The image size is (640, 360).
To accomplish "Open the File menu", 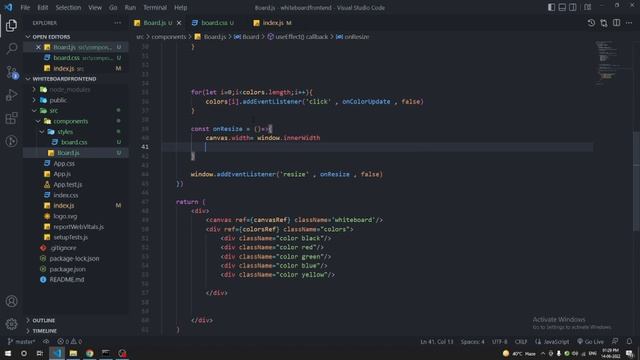I will [x=25, y=7].
